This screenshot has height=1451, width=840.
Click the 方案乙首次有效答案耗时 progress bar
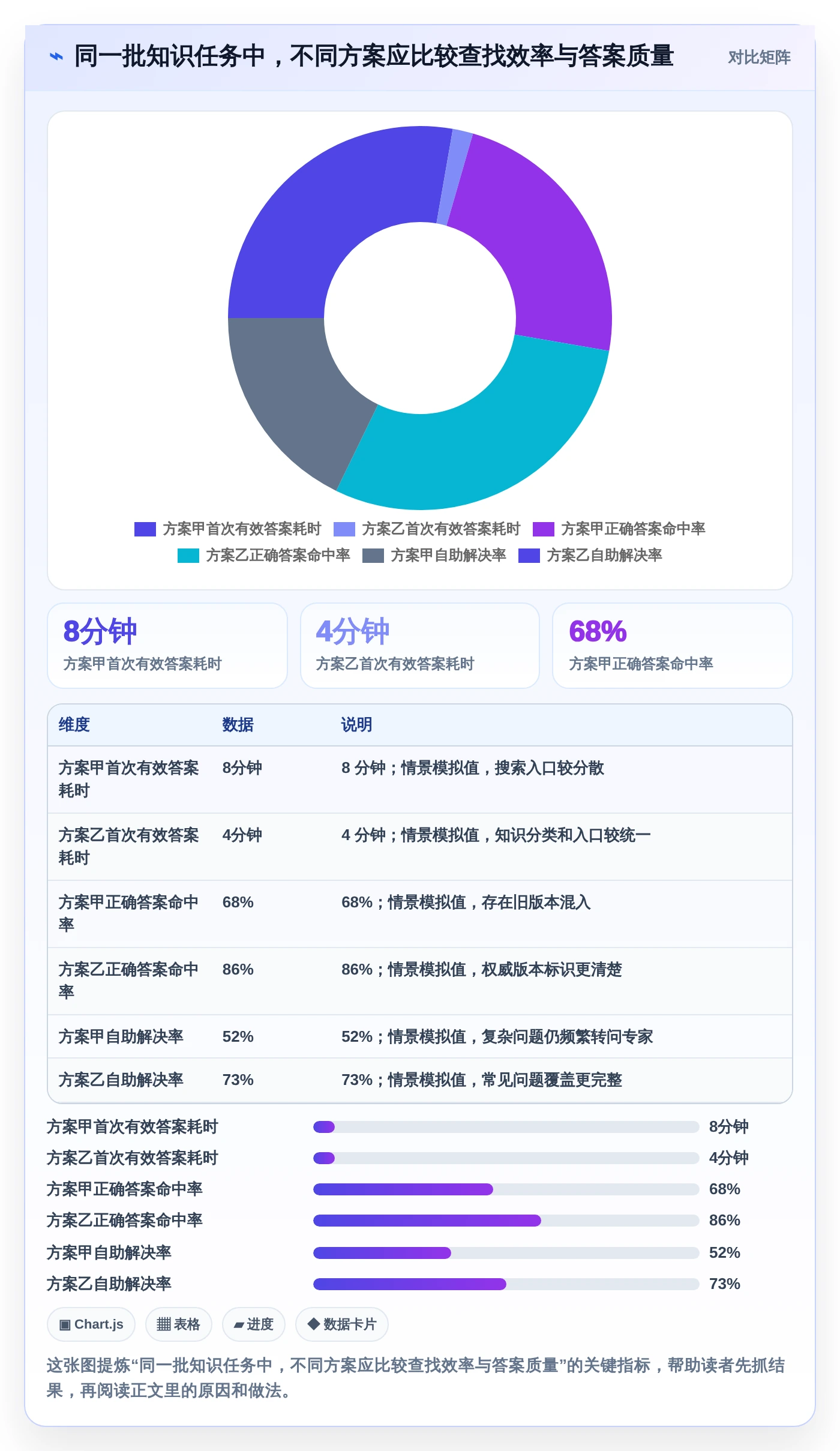506,1158
